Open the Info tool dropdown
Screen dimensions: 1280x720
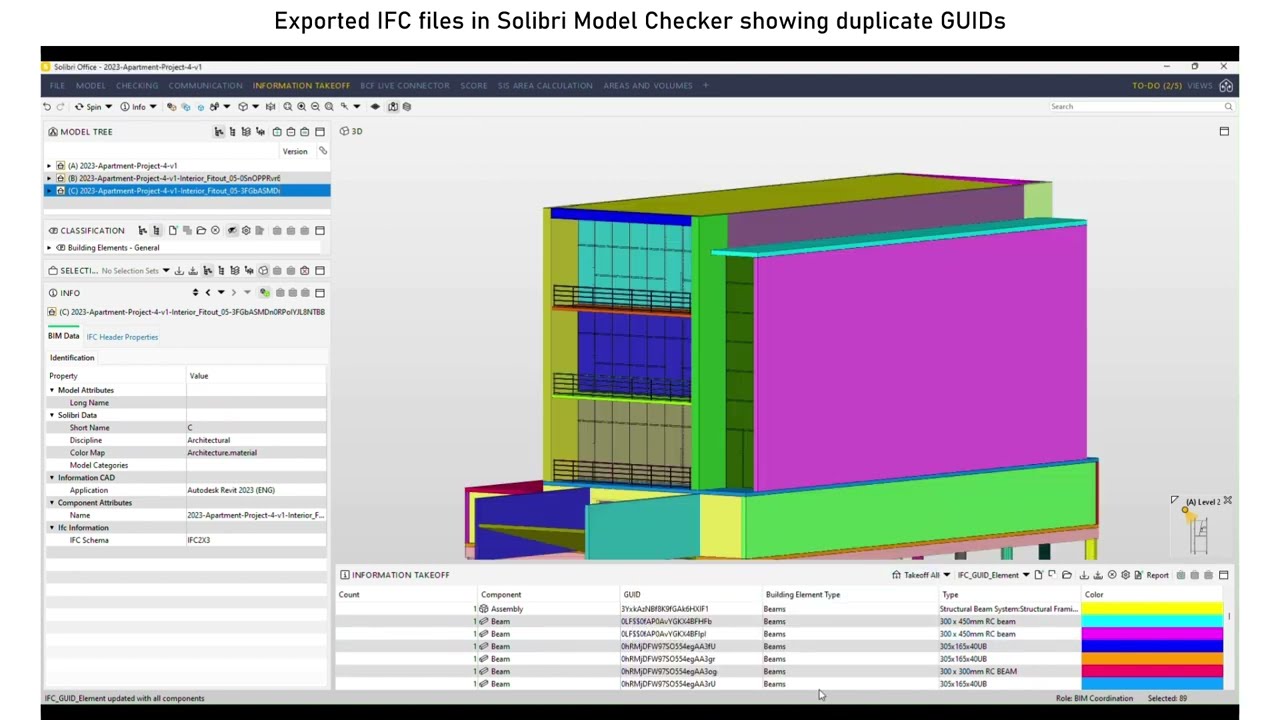(x=153, y=107)
